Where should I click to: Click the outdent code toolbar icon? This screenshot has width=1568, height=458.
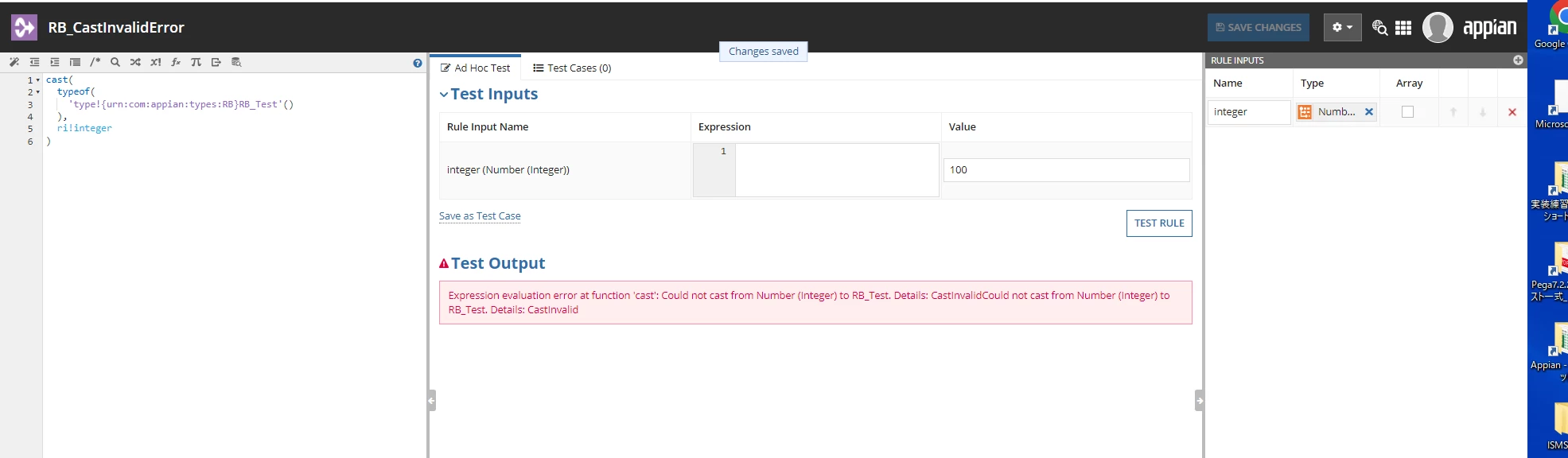[34, 62]
